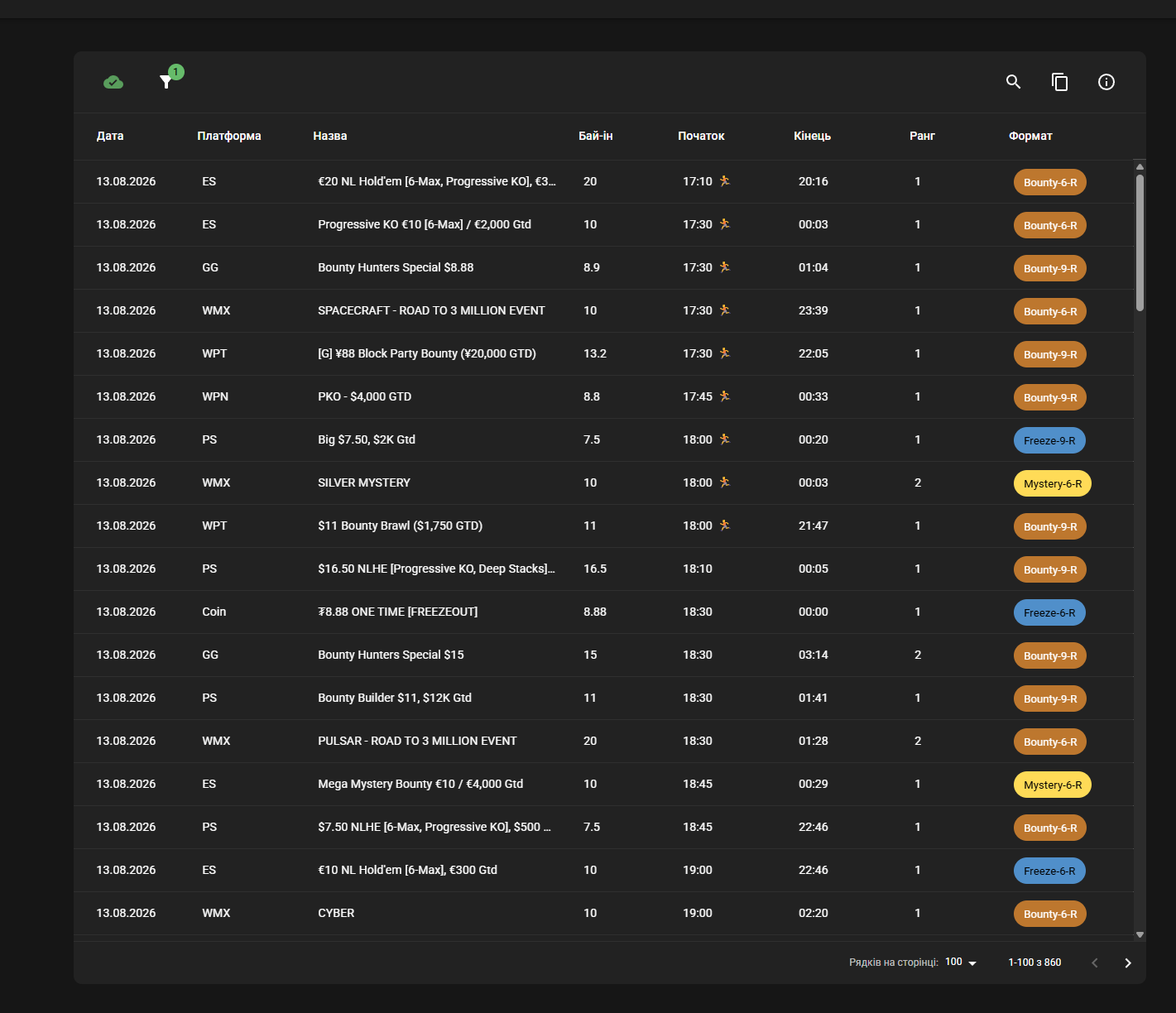Select the Bounty Hunters Special $8.88 row

click(604, 267)
